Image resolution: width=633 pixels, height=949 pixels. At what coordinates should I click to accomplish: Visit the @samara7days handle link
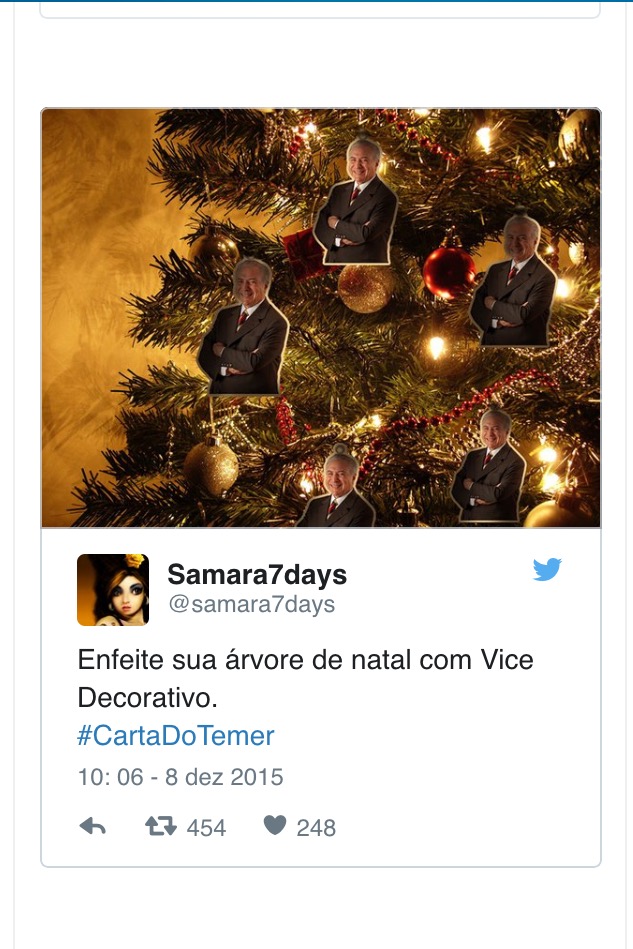point(251,604)
